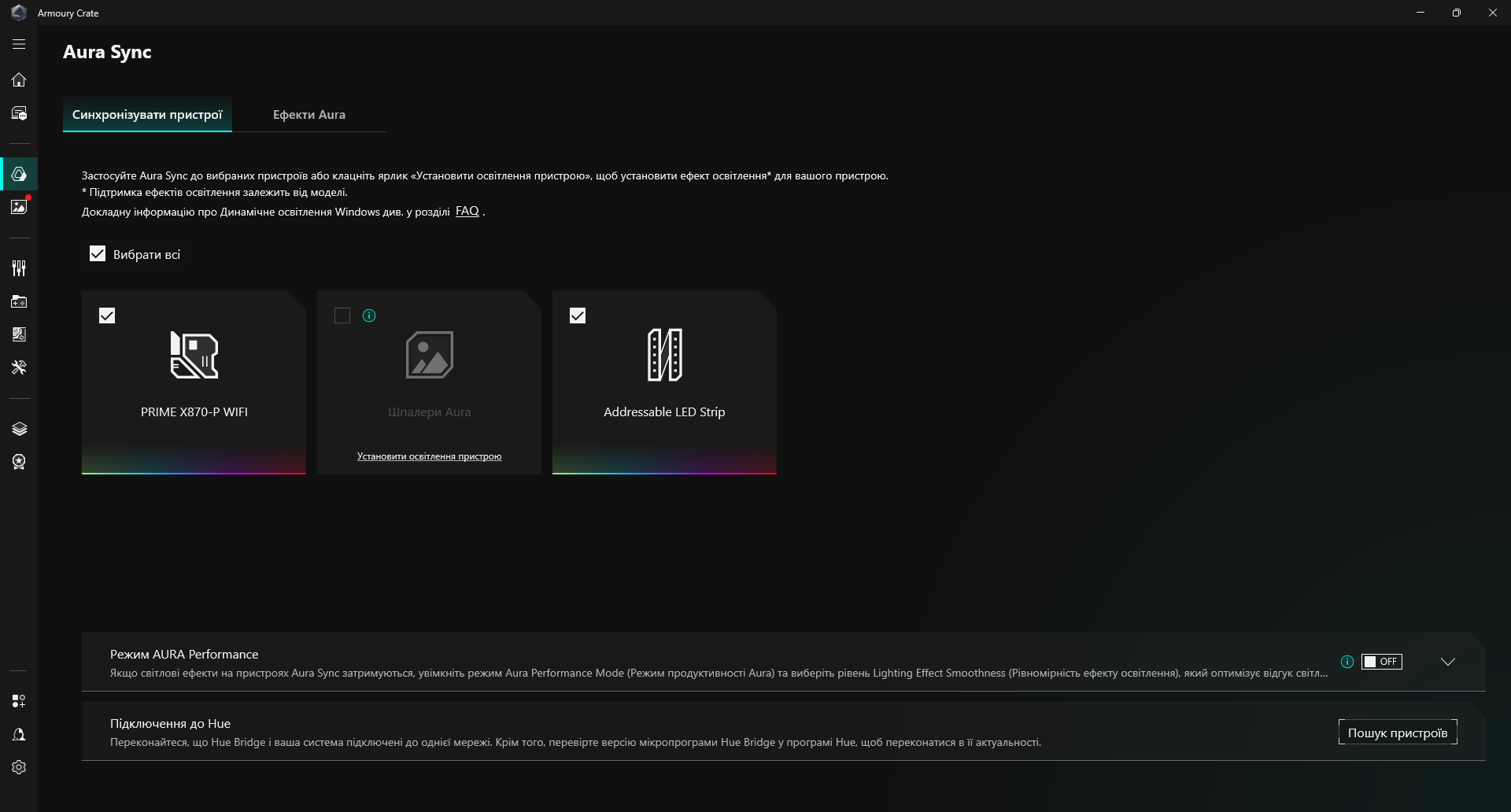Image resolution: width=1511 pixels, height=812 pixels.
Task: Toggle the Вибрати всі checkbox
Action: point(98,253)
